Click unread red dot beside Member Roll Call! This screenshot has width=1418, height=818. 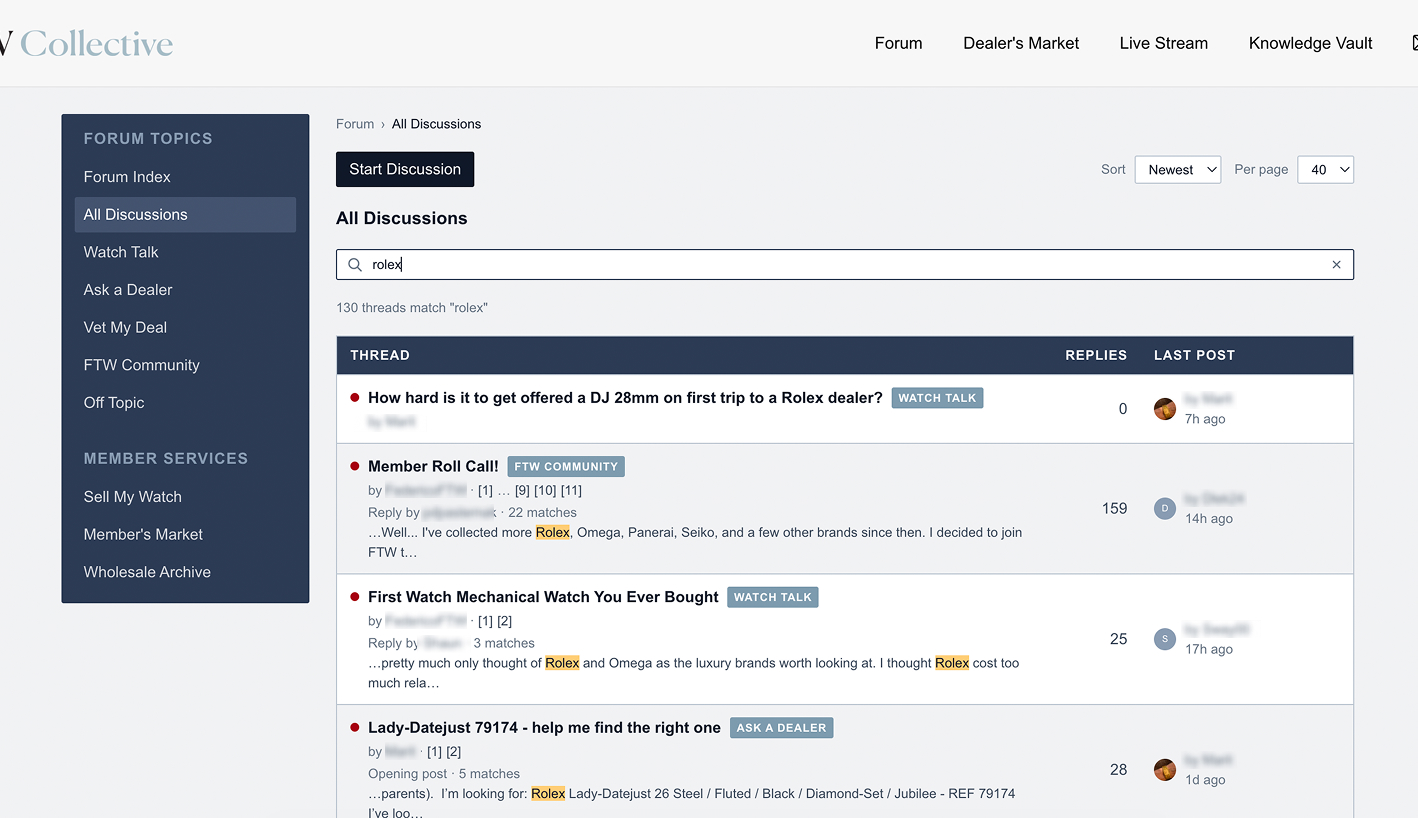[355, 466]
